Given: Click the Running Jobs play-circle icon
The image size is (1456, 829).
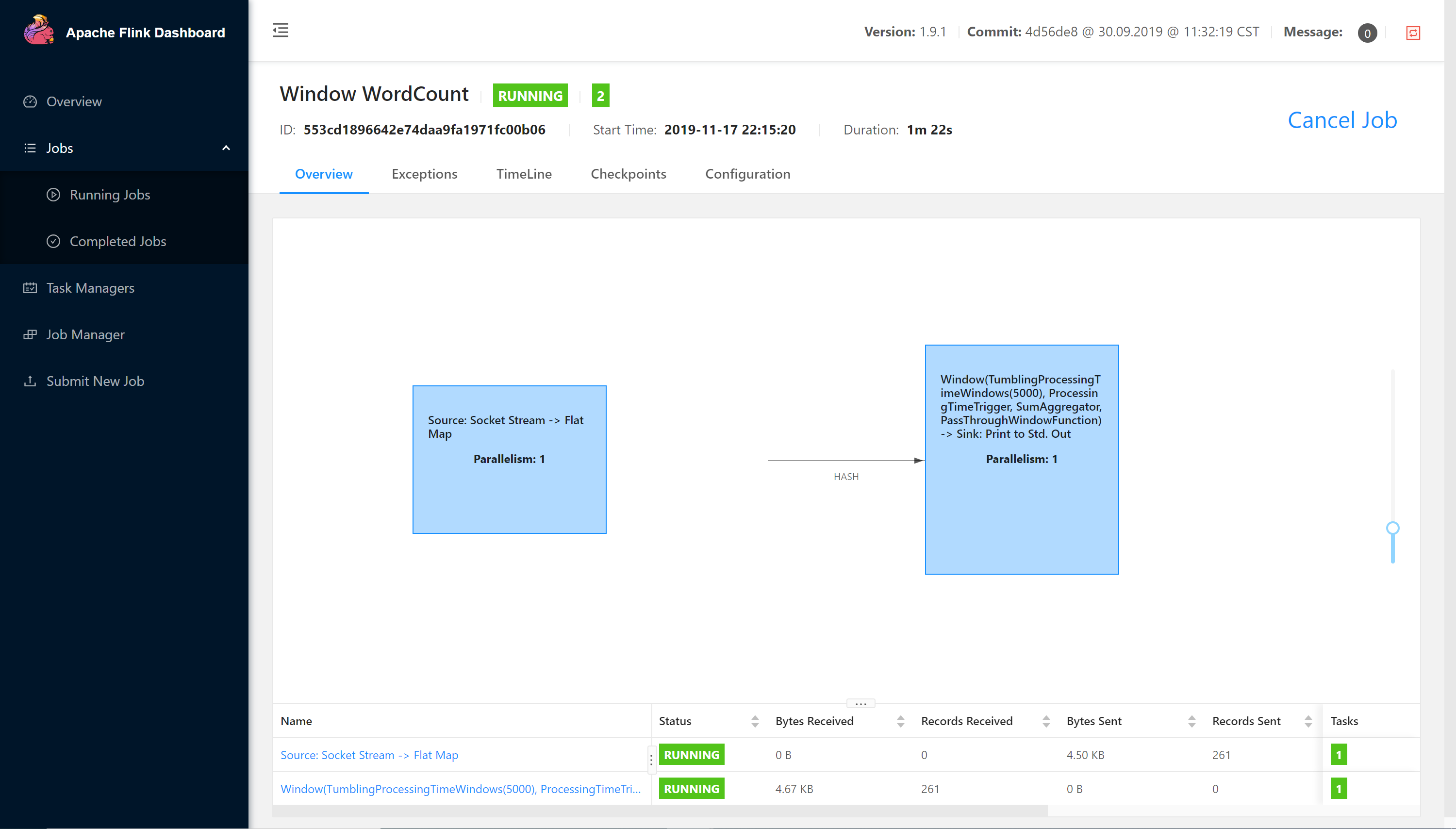Looking at the screenshot, I should [53, 195].
